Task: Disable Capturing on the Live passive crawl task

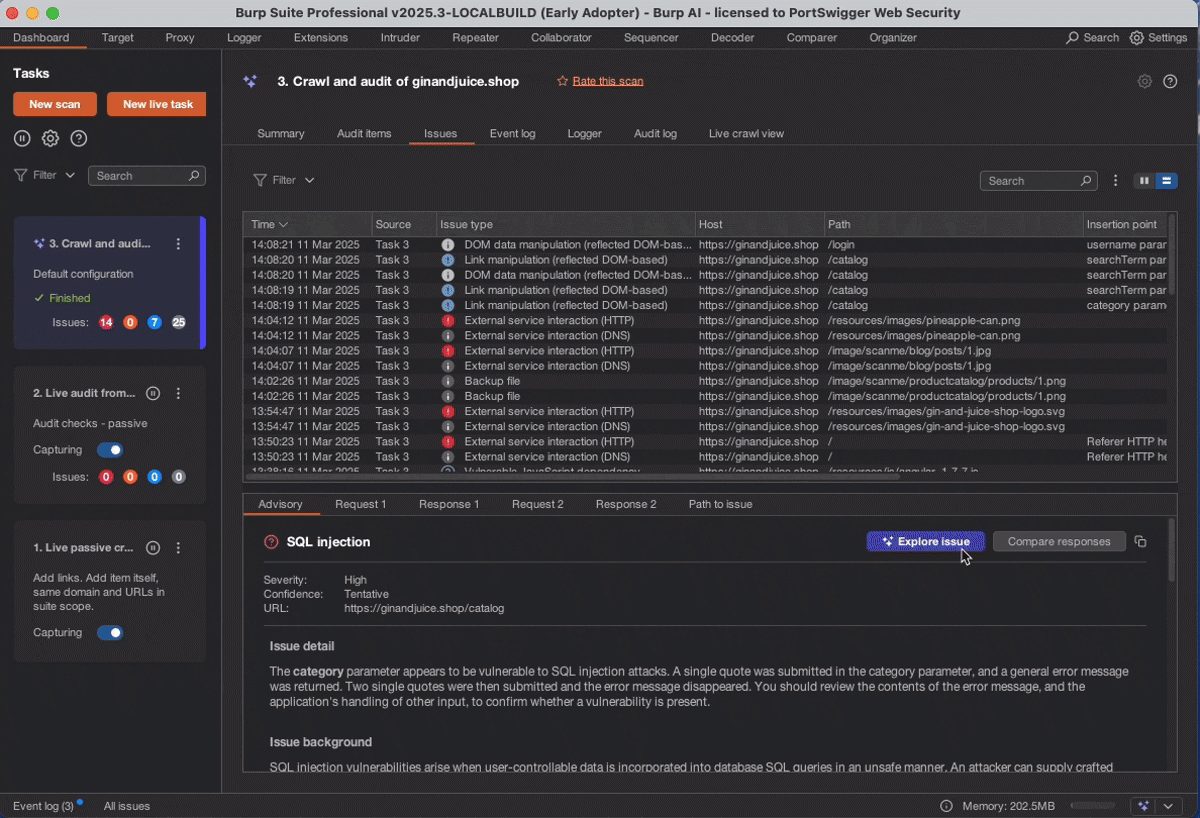Action: click(x=112, y=632)
